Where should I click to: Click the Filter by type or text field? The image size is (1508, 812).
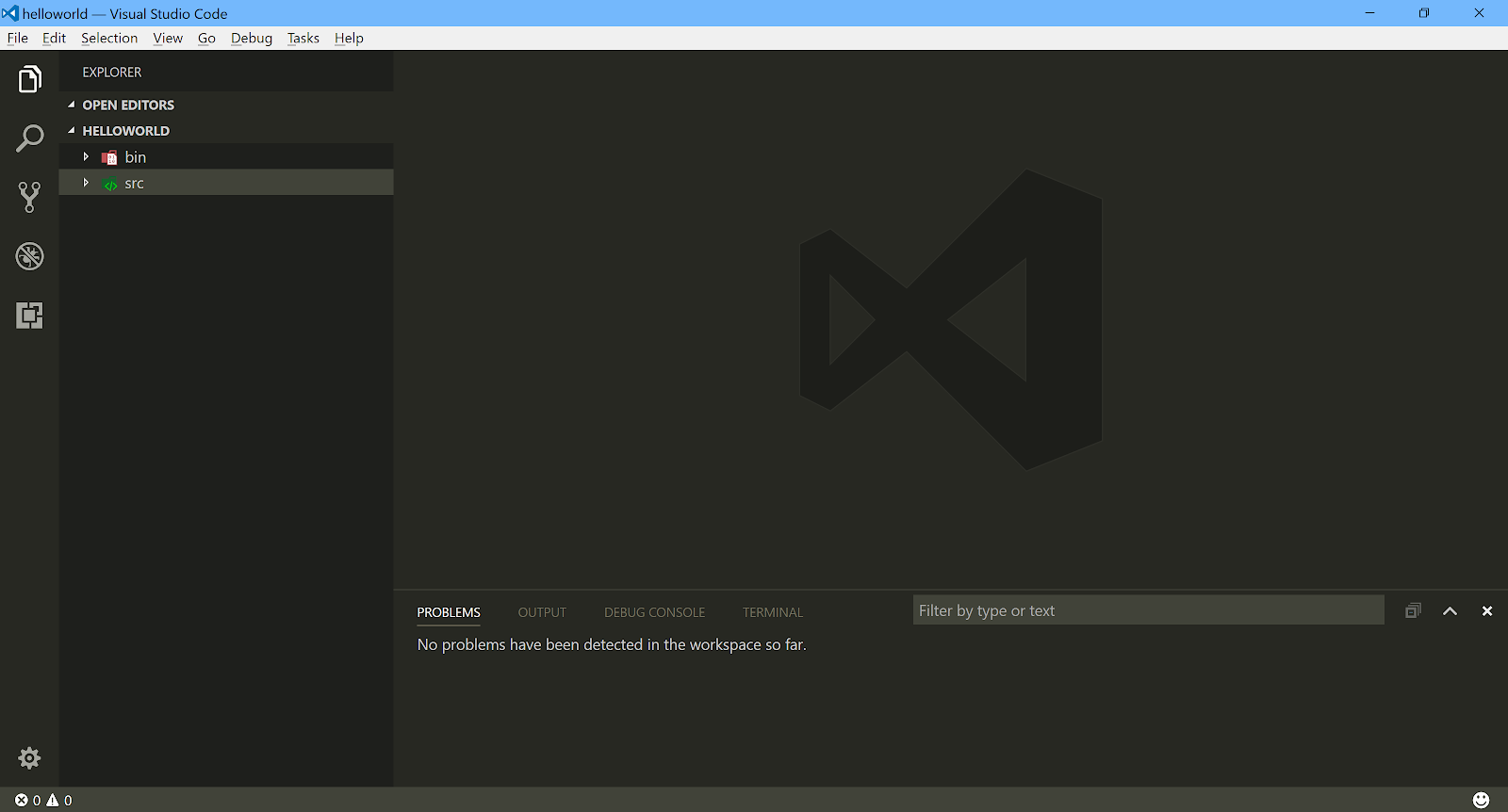(1148, 610)
